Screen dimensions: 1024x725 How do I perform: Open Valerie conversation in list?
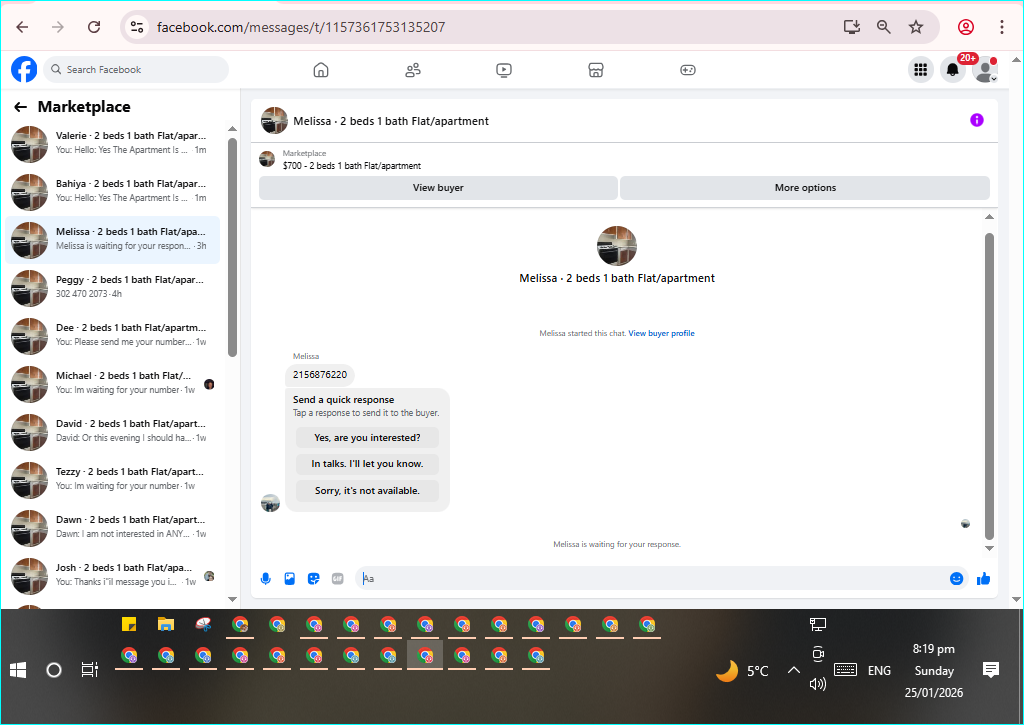[112, 144]
